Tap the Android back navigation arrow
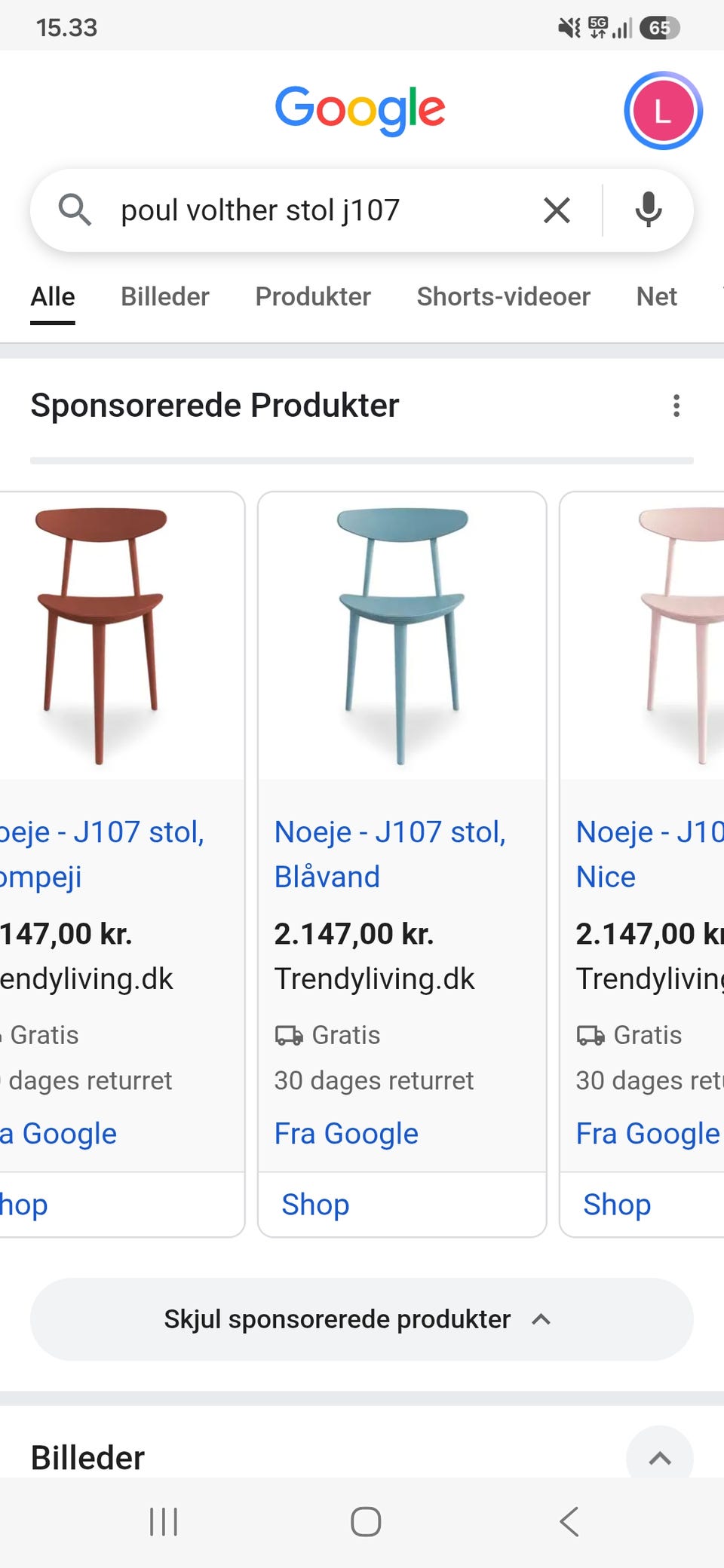Viewport: 724px width, 1568px height. 569,1521
